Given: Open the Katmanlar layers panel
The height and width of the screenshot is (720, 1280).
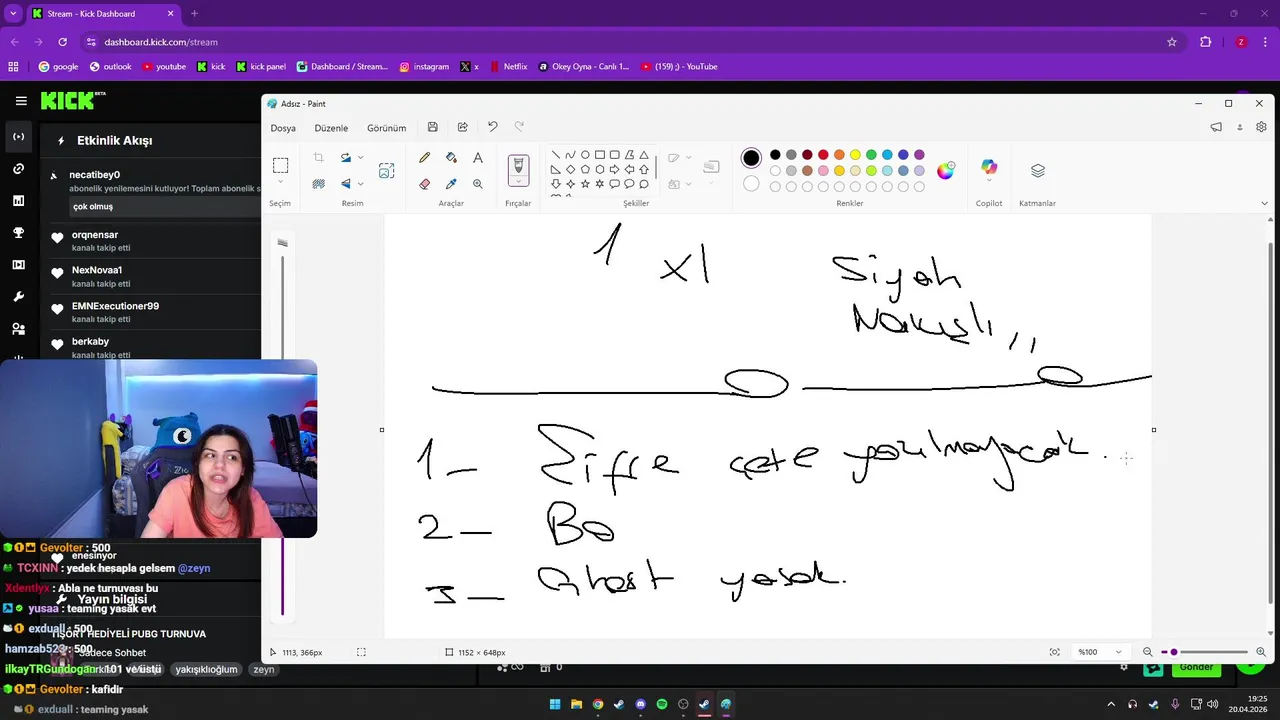Looking at the screenshot, I should point(1038,171).
